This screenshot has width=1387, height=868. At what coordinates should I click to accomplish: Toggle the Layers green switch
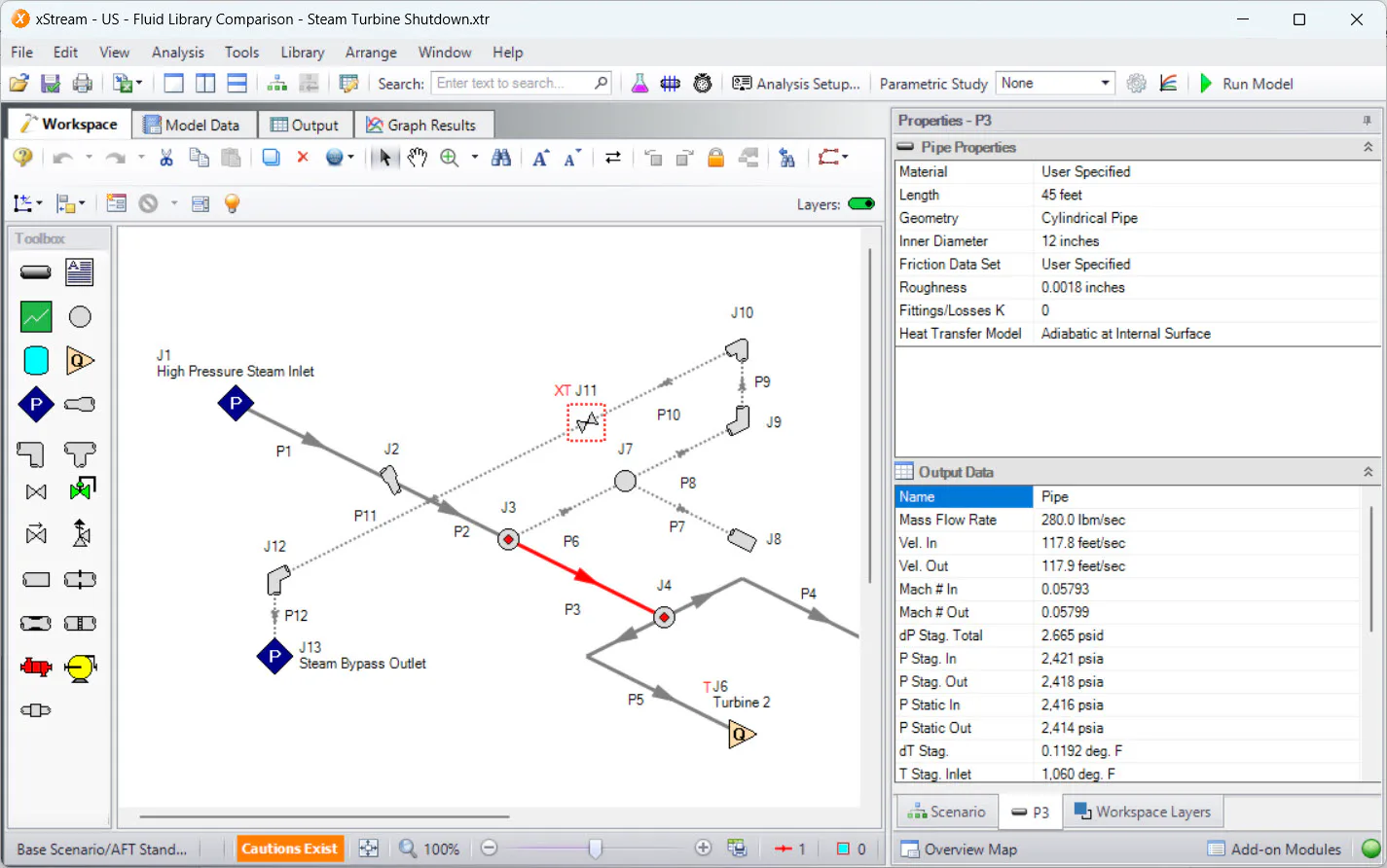861,204
